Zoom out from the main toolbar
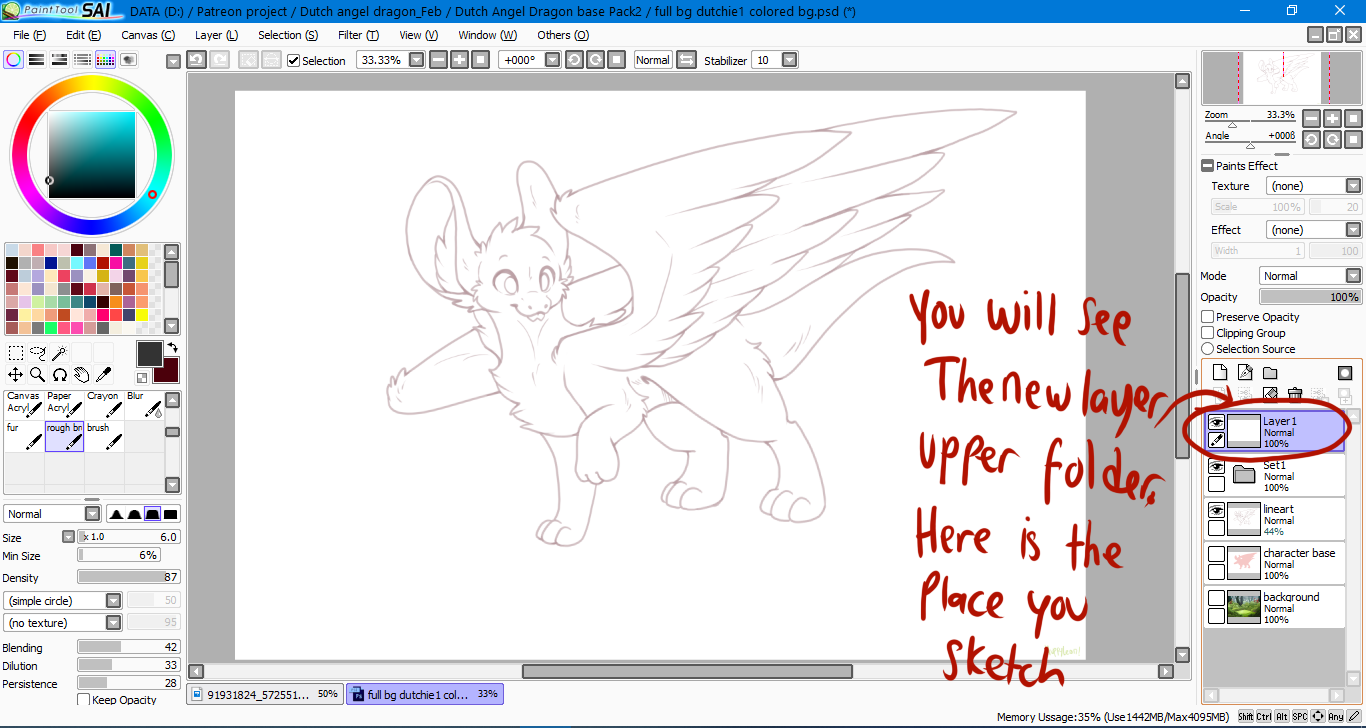The height and width of the screenshot is (728, 1366). click(x=438, y=60)
